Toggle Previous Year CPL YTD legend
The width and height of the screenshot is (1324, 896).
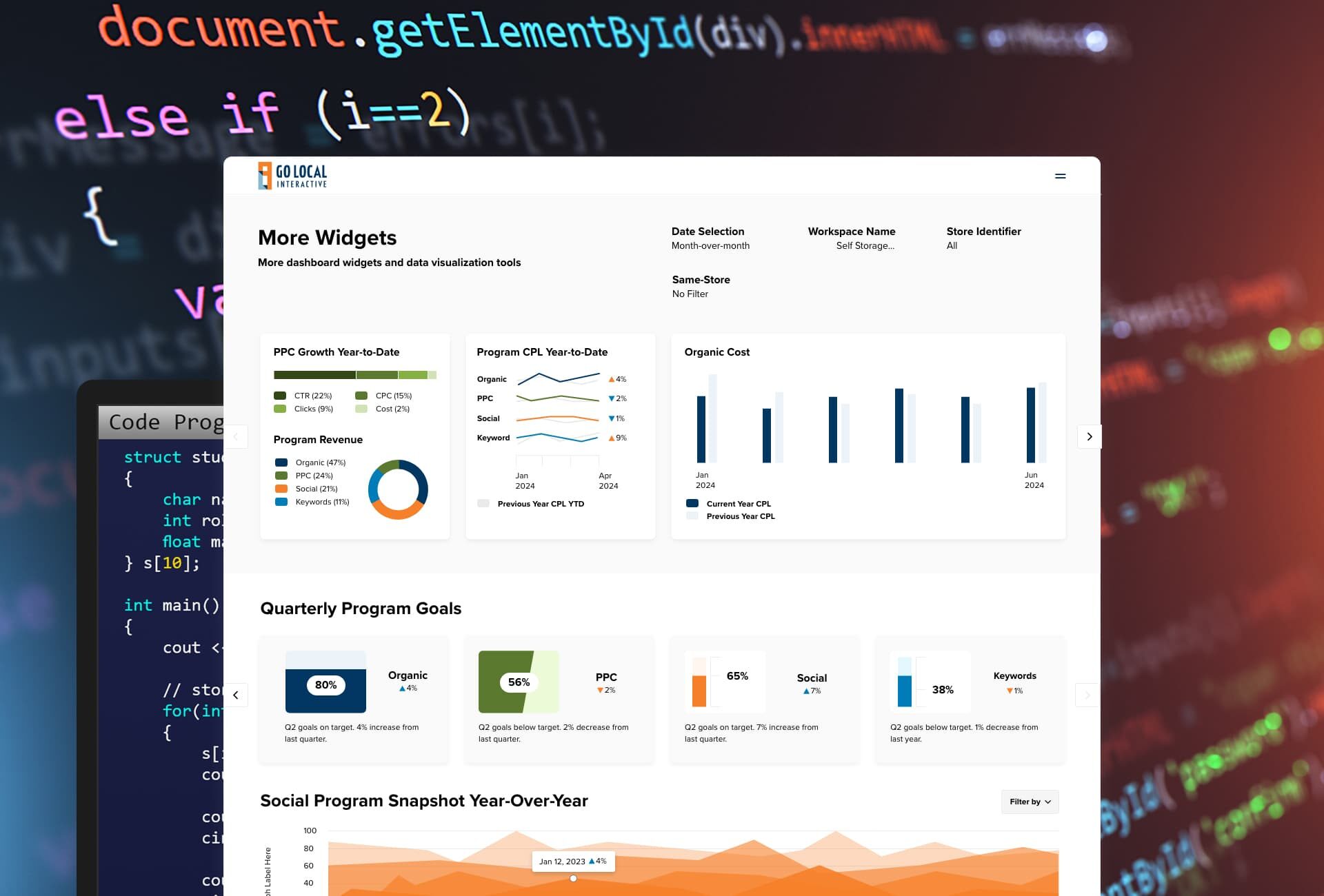(x=483, y=504)
